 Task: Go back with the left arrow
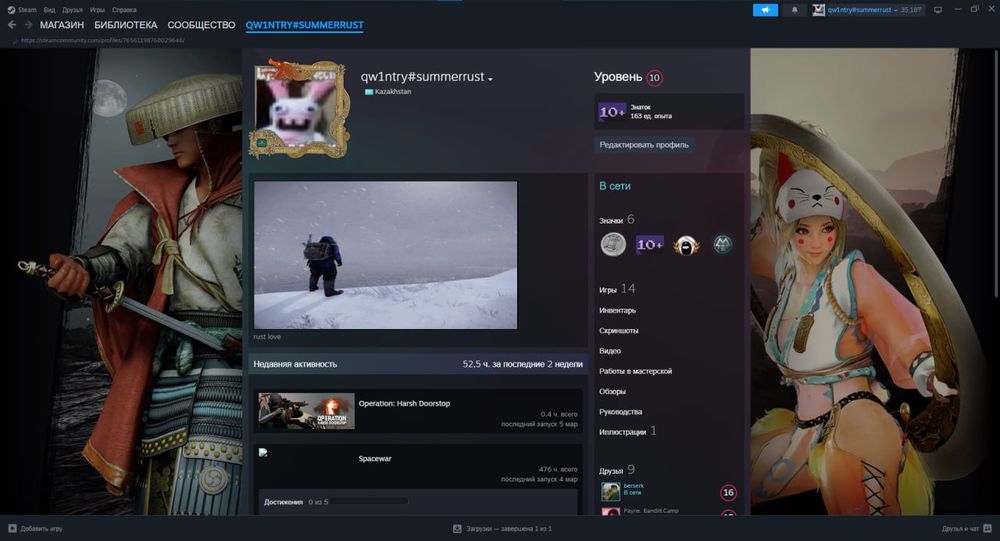click(11, 25)
